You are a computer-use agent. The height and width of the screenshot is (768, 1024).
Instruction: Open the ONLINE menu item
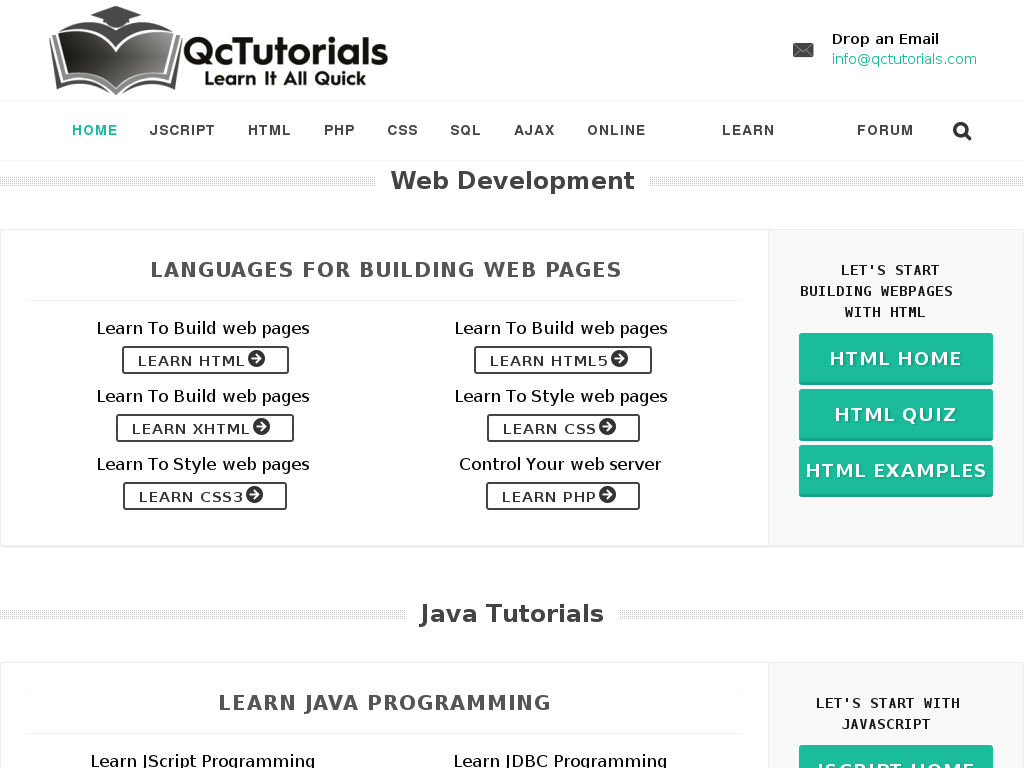point(616,130)
